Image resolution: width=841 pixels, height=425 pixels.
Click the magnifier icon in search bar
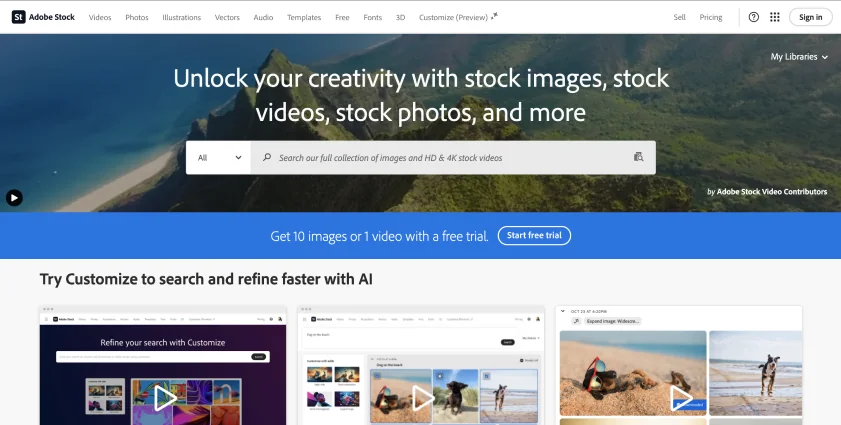[x=267, y=157]
